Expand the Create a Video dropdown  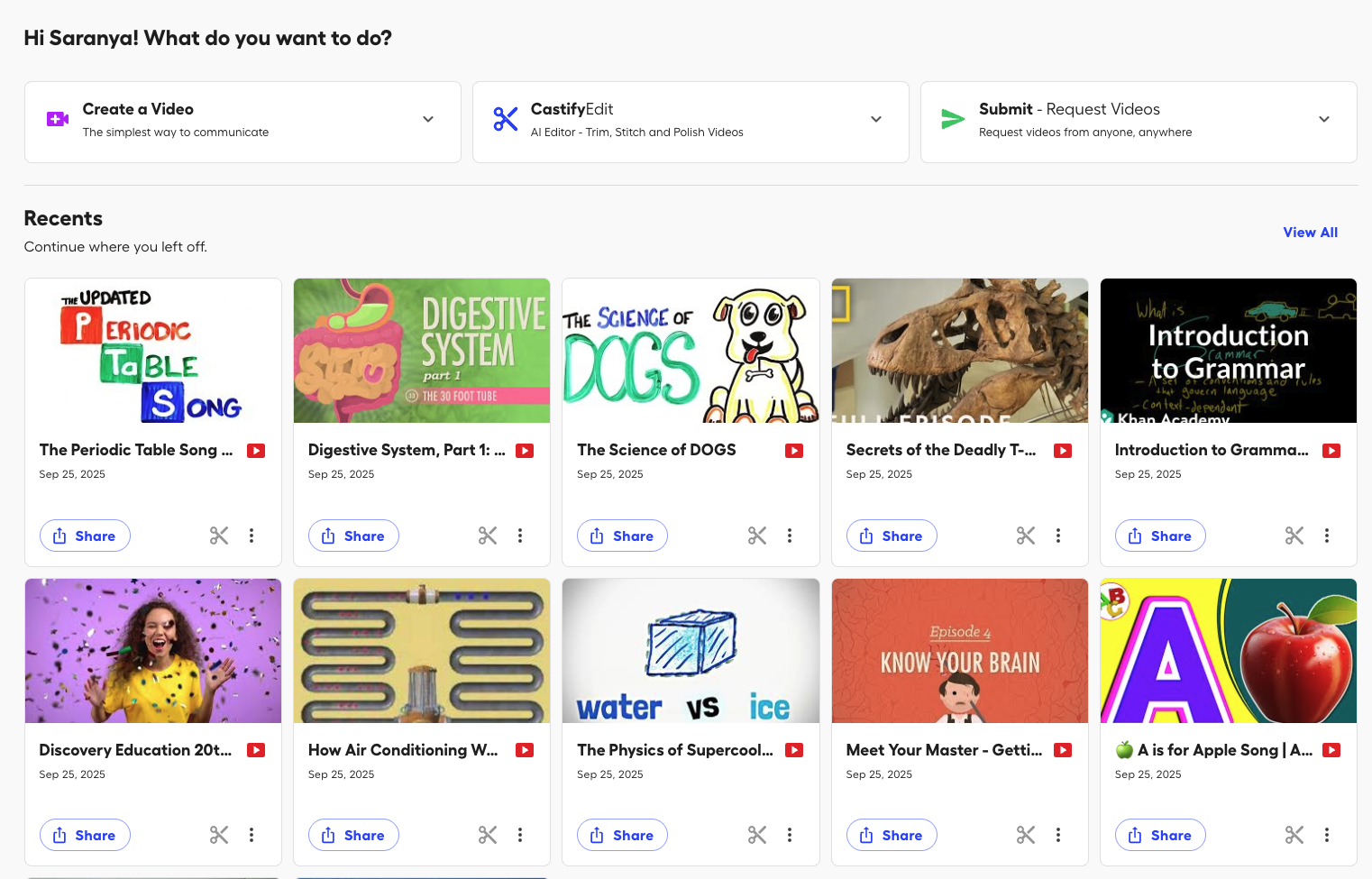(x=428, y=119)
